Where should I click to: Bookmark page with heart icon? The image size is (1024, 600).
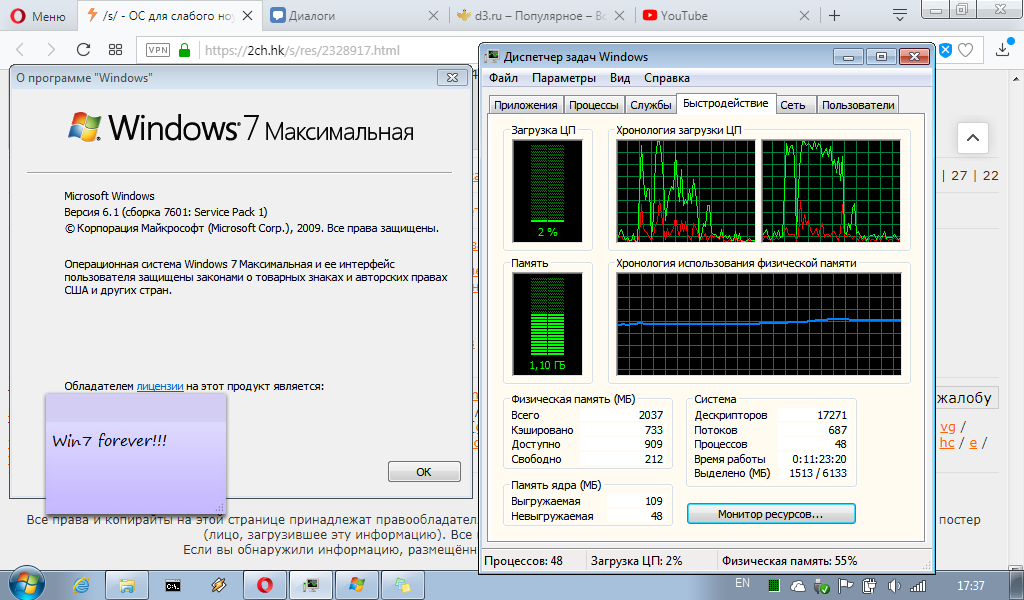coord(966,50)
